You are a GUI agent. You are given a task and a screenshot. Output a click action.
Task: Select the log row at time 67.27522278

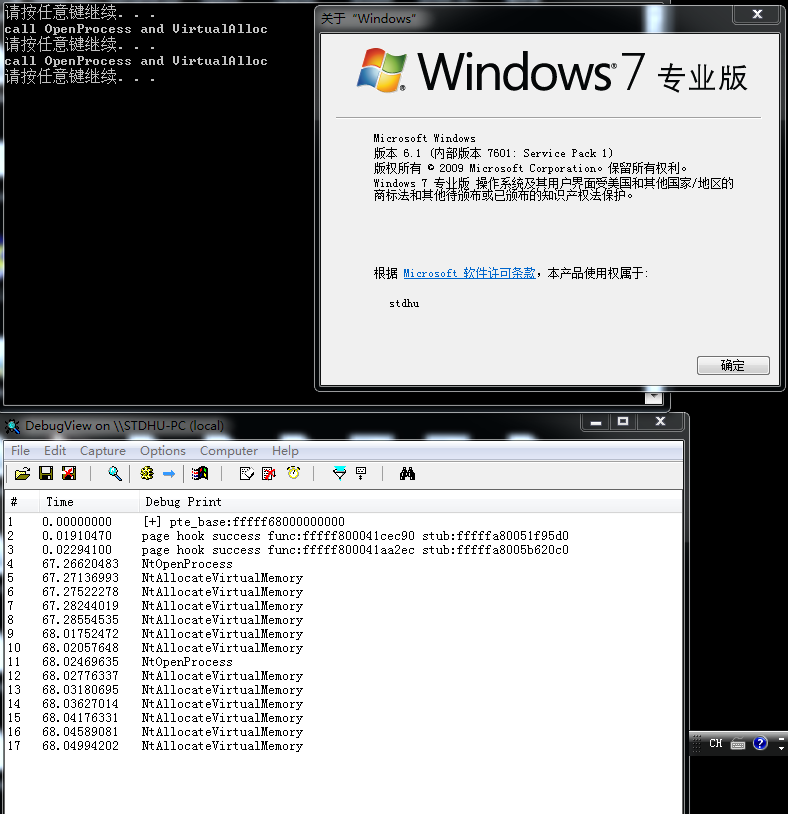343,592
